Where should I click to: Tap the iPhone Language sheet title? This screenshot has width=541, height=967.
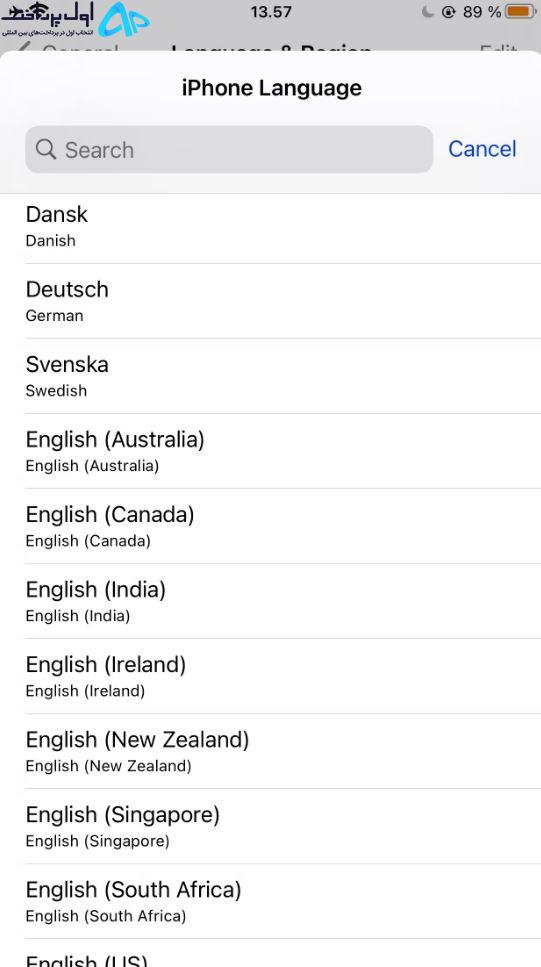coord(271,88)
